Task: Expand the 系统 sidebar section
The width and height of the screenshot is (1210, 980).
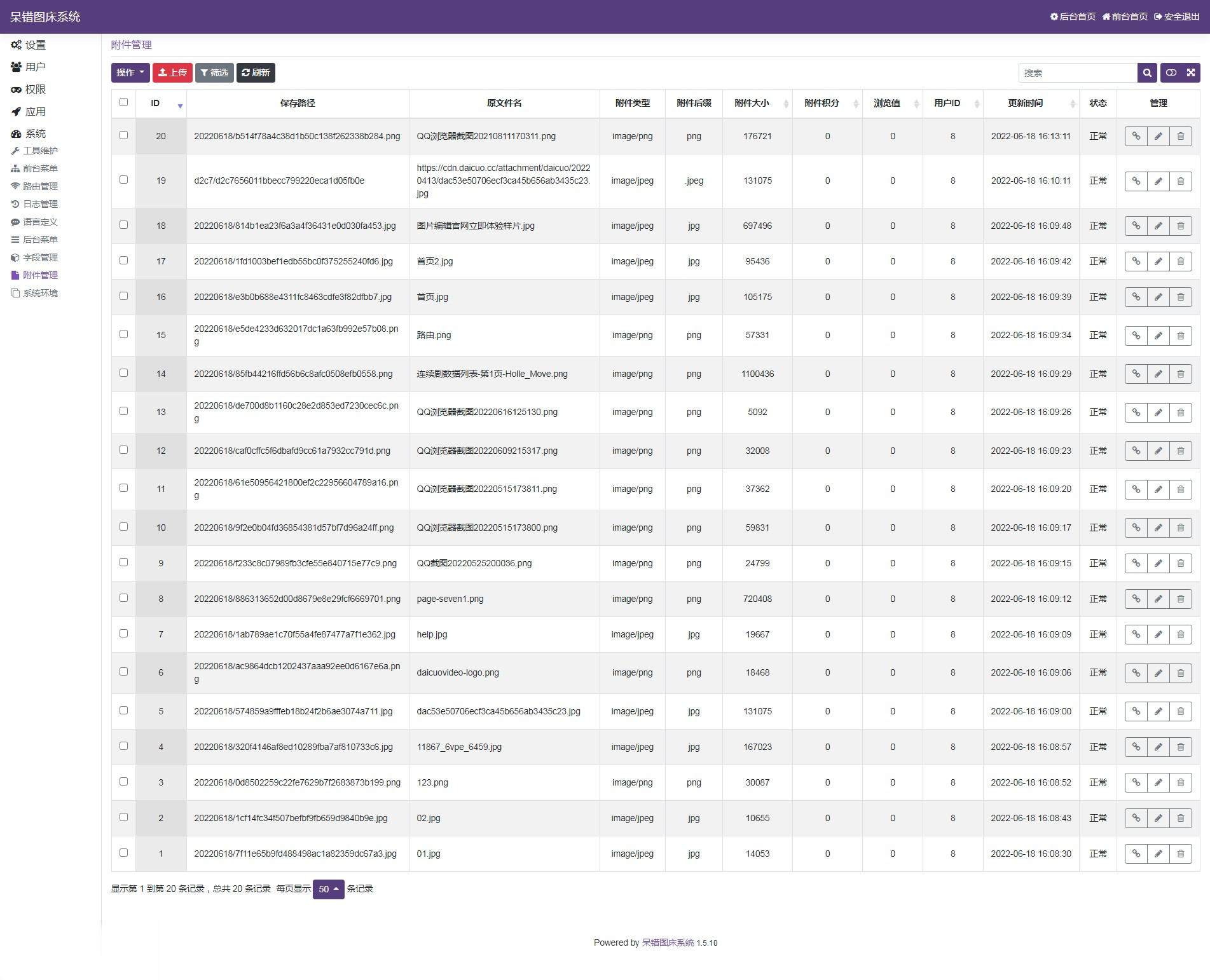Action: point(35,133)
